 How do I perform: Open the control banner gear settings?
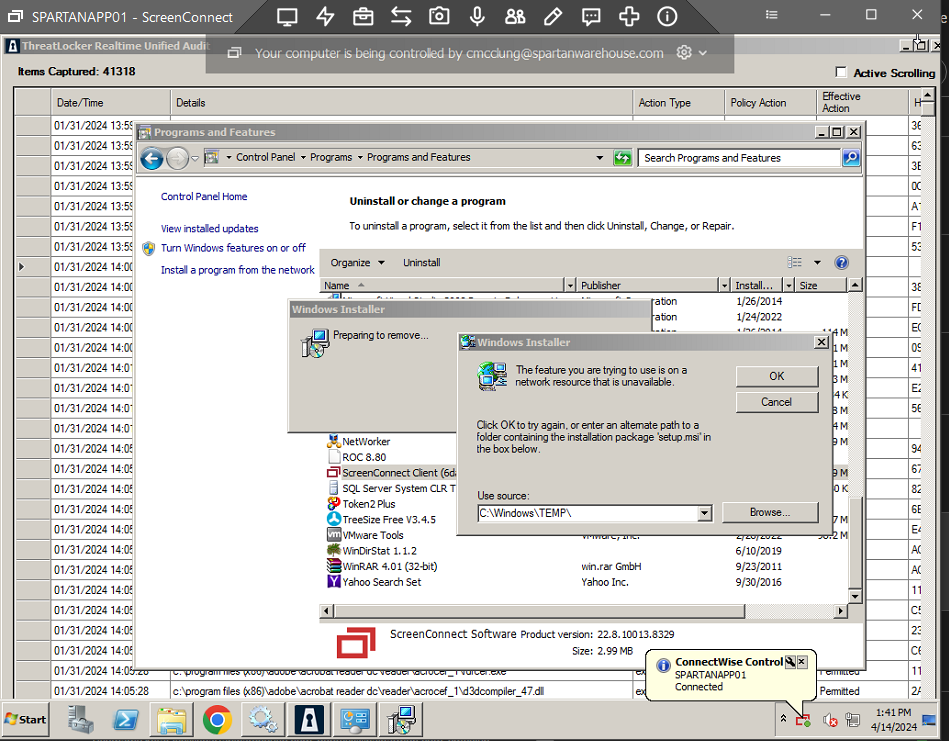point(684,53)
